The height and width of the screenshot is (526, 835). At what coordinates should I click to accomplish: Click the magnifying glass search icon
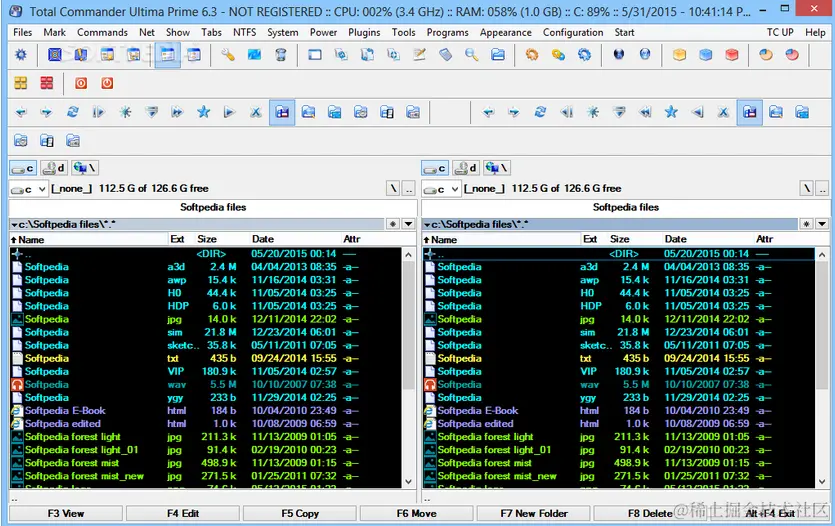(471, 54)
